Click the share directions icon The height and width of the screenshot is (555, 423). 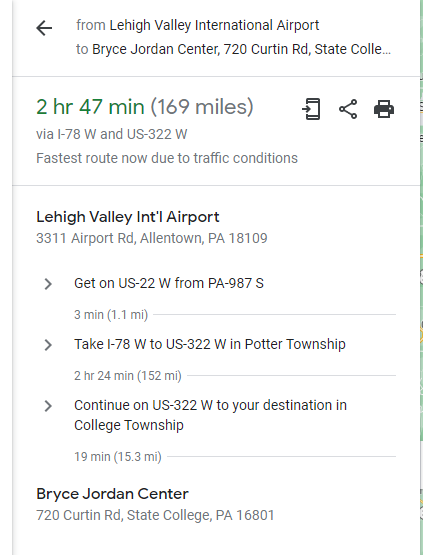click(348, 109)
